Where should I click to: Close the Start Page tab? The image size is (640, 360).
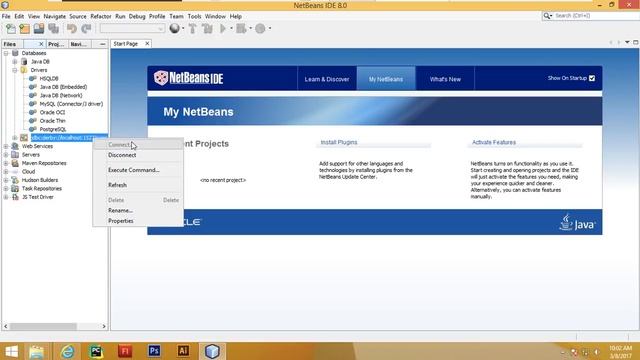pyautogui.click(x=147, y=44)
